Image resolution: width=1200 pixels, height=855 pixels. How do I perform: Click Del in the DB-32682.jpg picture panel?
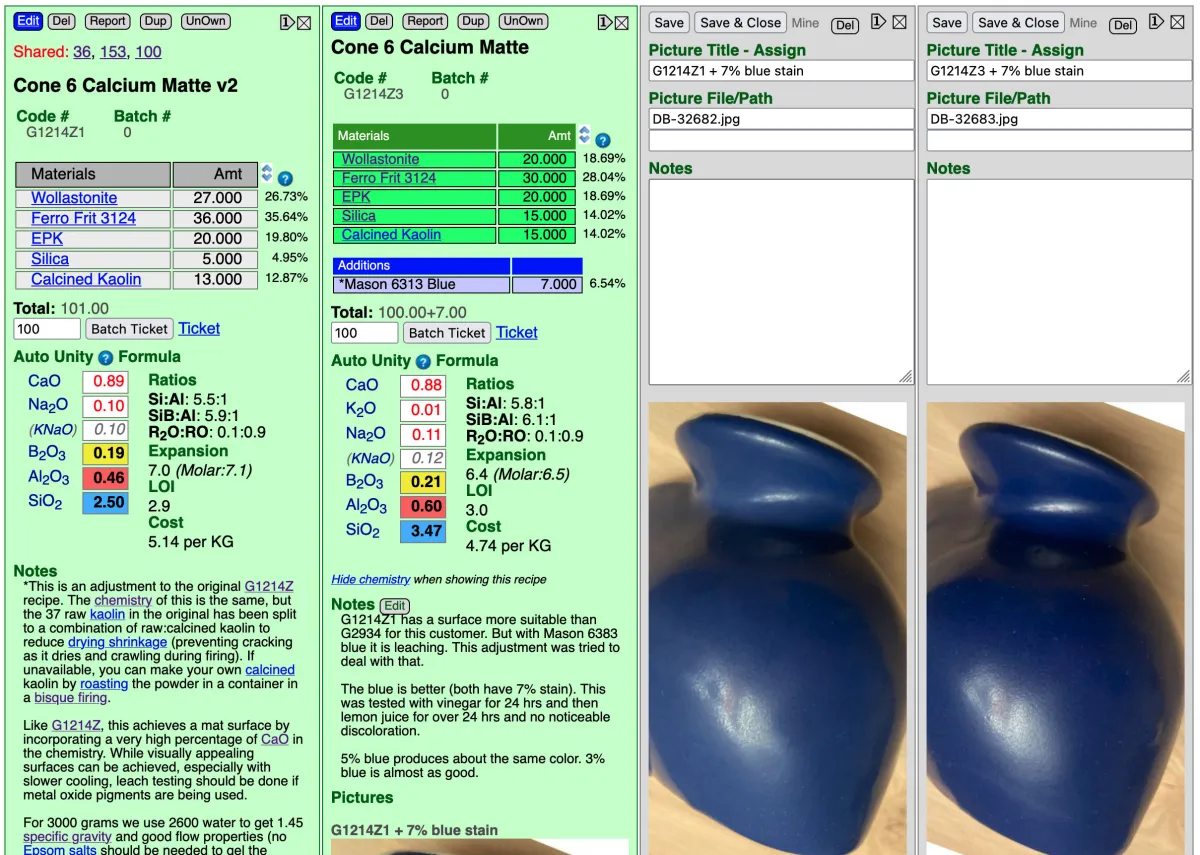point(845,26)
